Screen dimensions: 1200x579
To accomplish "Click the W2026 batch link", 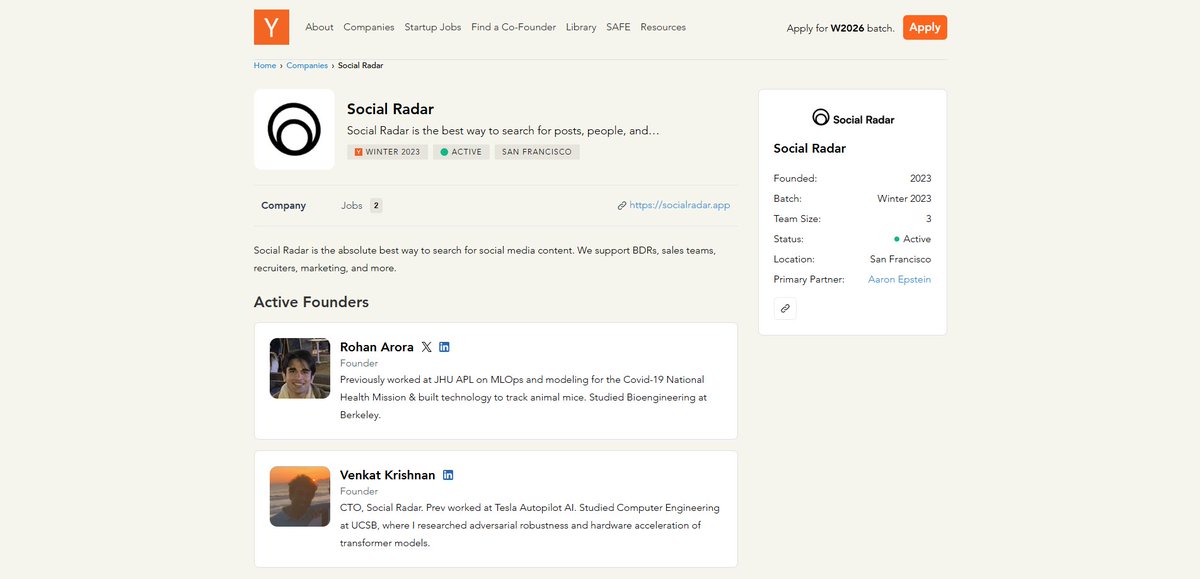I will click(x=846, y=27).
